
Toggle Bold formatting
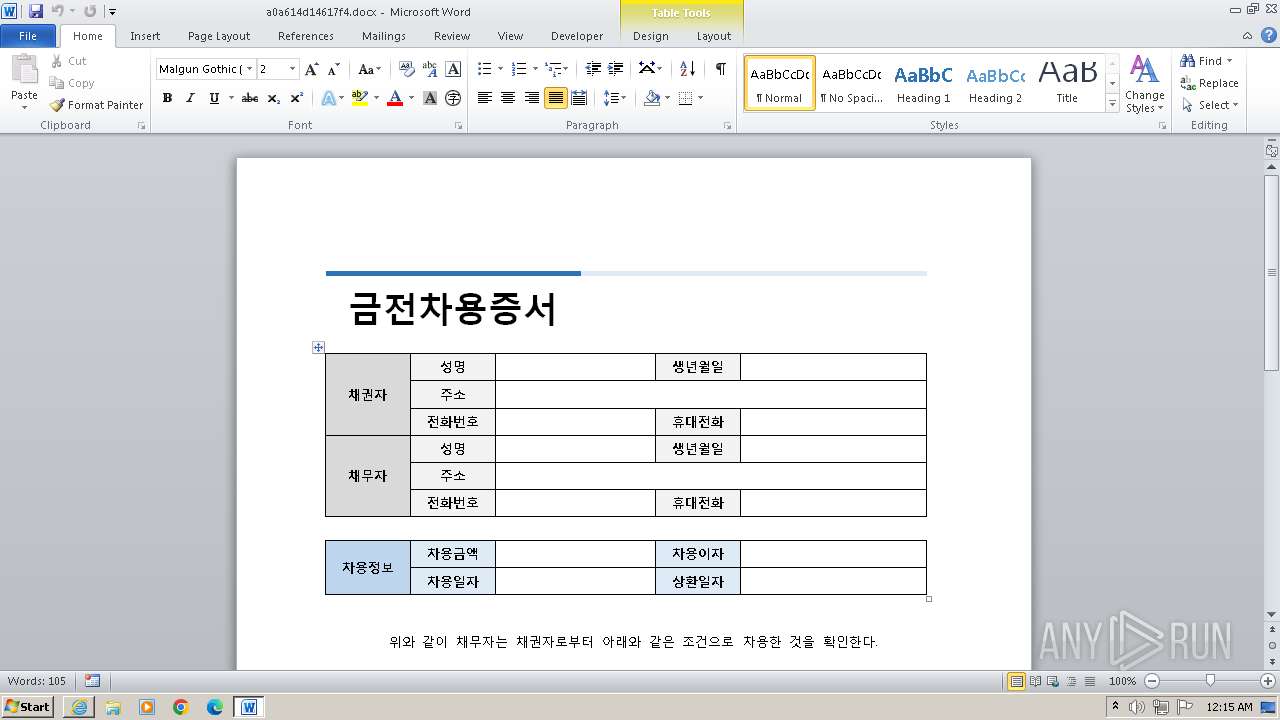(x=167, y=98)
